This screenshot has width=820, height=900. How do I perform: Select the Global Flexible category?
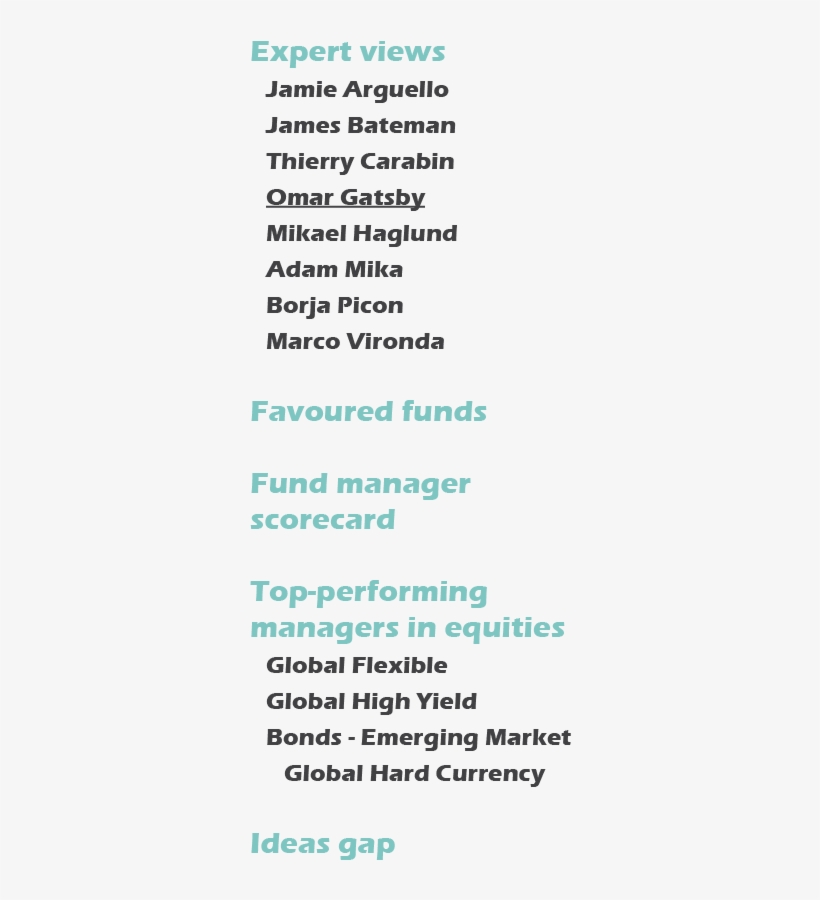point(356,666)
